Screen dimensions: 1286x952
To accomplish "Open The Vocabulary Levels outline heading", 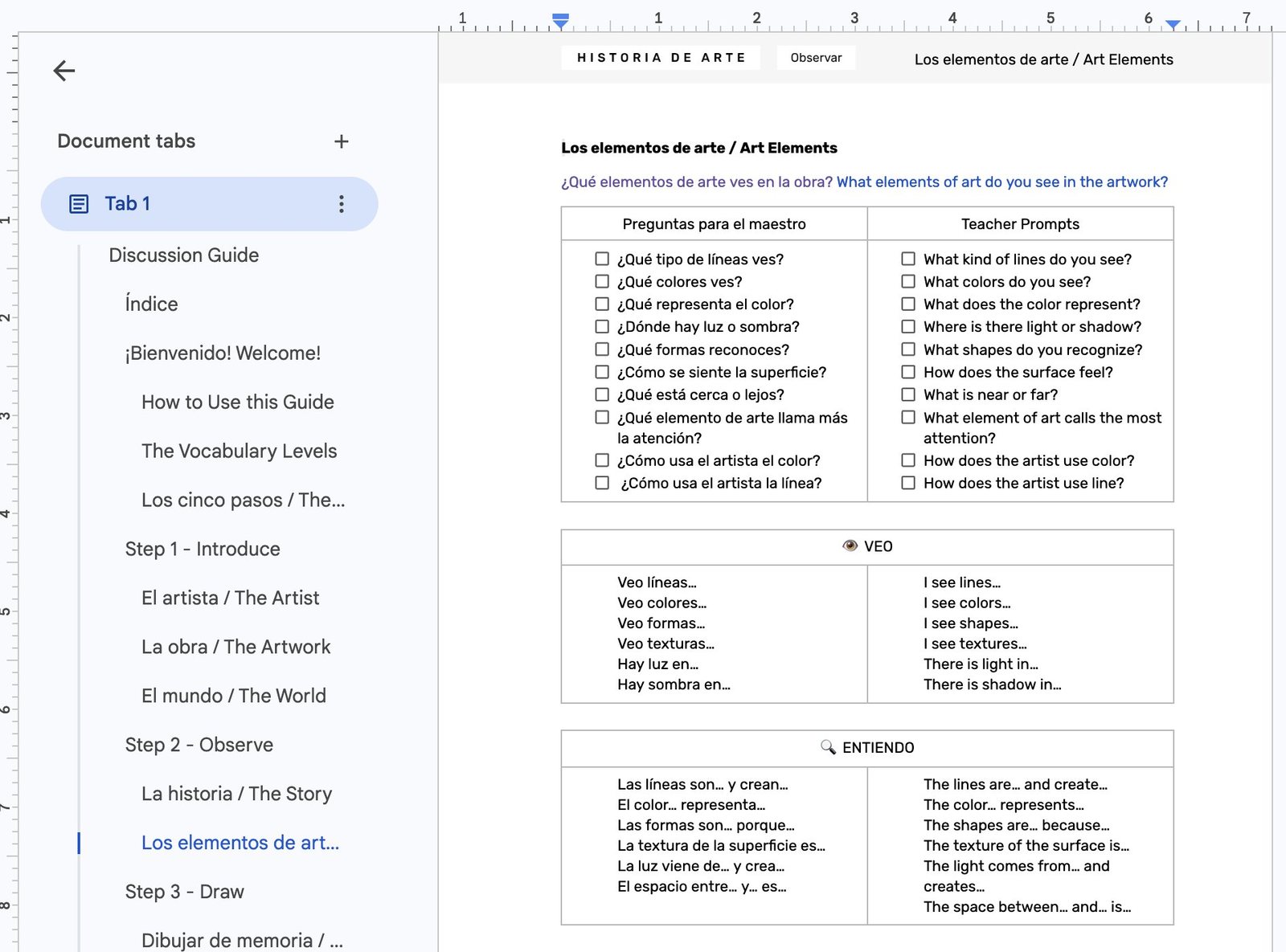I will [x=240, y=451].
